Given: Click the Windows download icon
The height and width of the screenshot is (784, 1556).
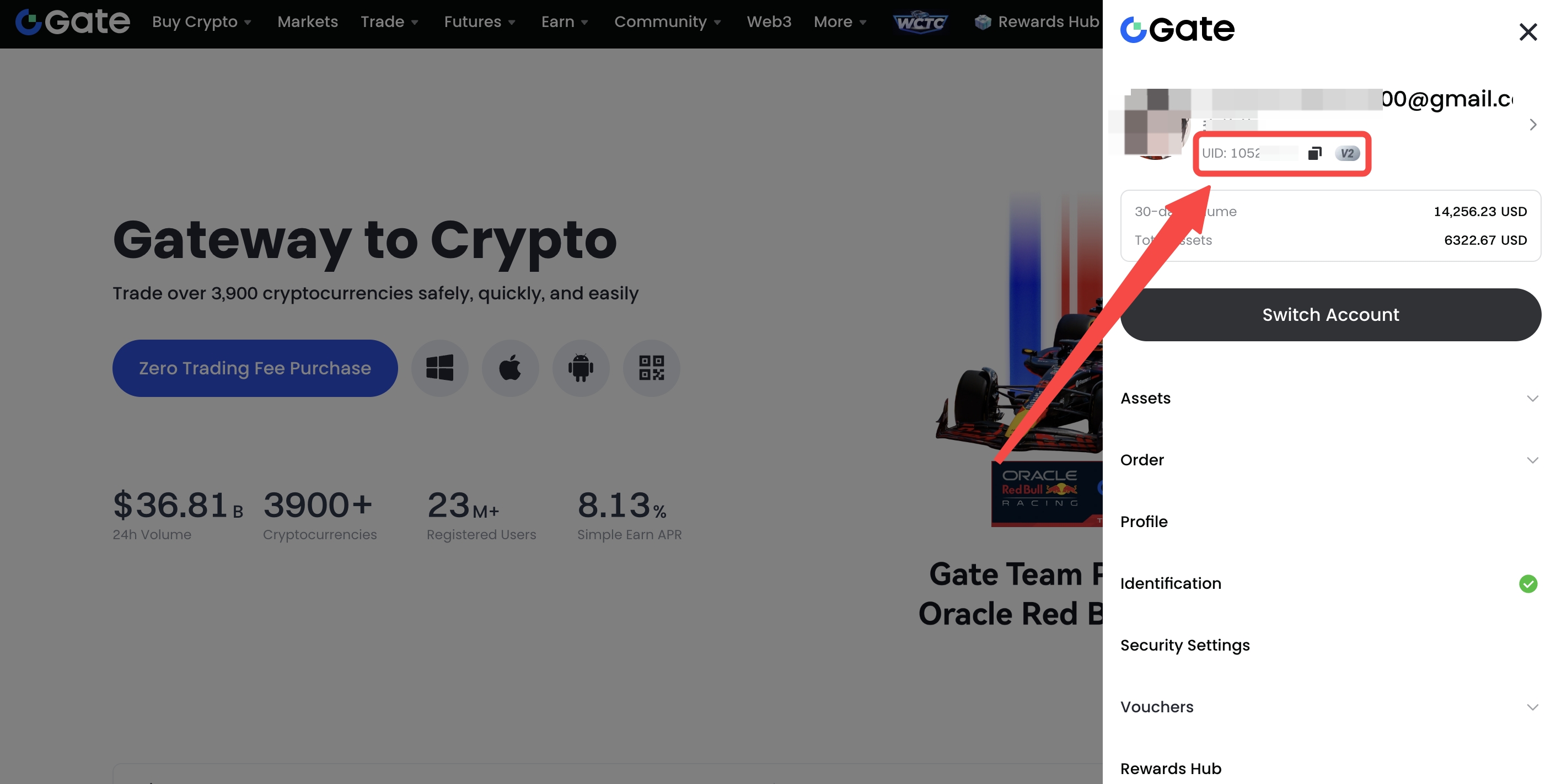Looking at the screenshot, I should tap(439, 368).
